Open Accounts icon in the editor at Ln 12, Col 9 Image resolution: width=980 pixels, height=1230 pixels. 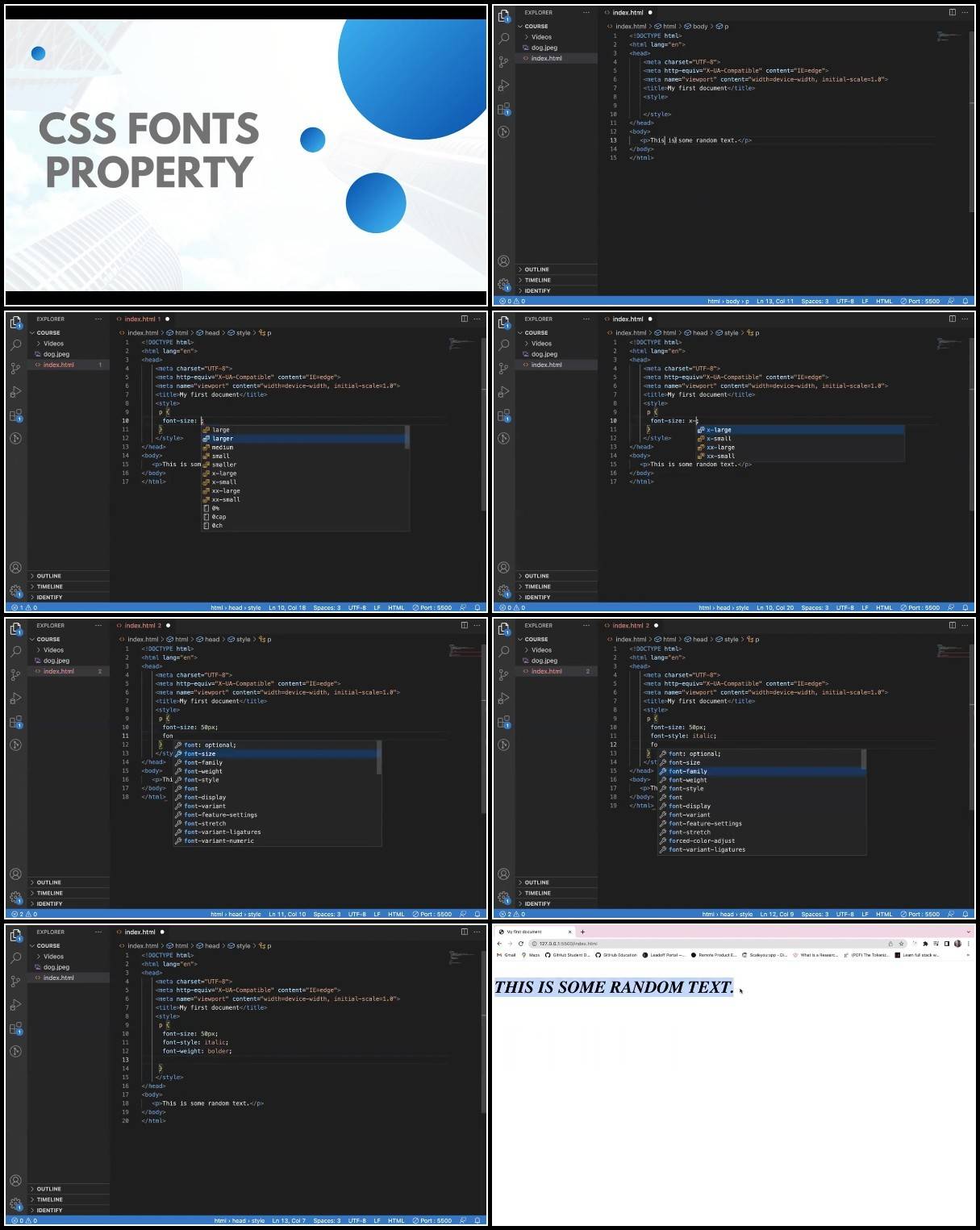click(504, 874)
